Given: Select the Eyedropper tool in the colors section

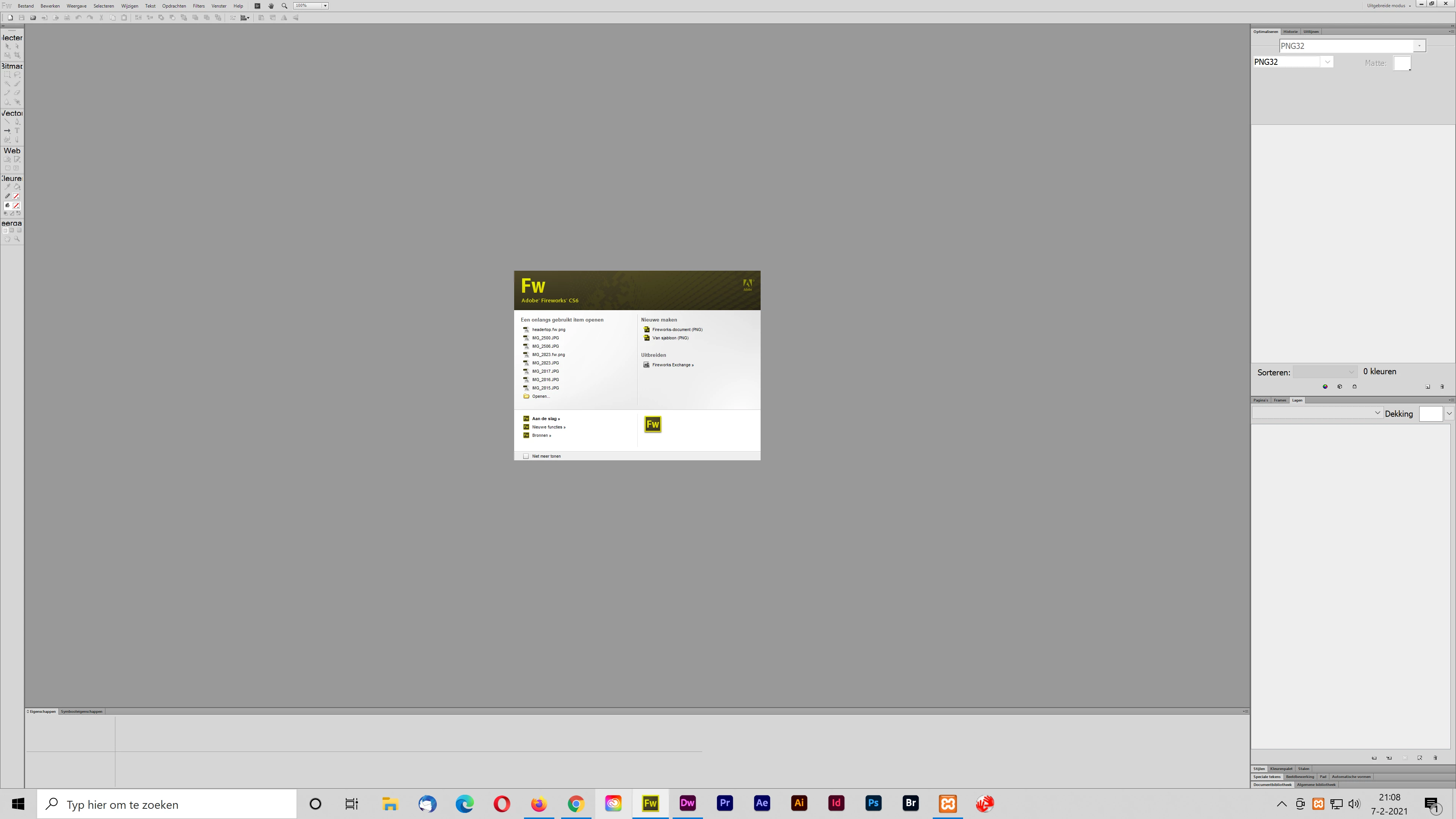Looking at the screenshot, I should [7, 187].
